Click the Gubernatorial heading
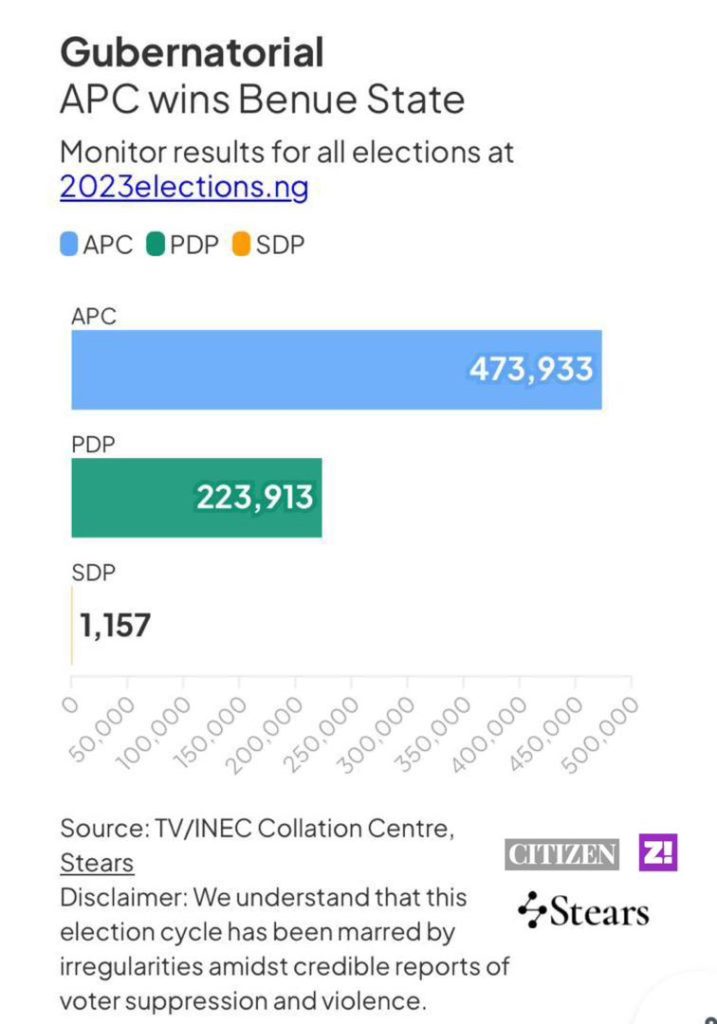 point(192,51)
